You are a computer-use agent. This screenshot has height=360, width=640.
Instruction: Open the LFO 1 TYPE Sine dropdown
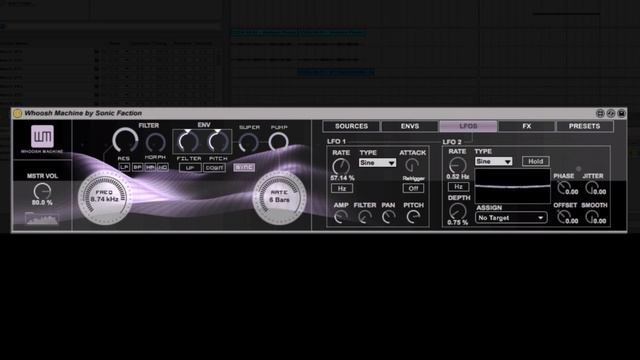coord(377,163)
